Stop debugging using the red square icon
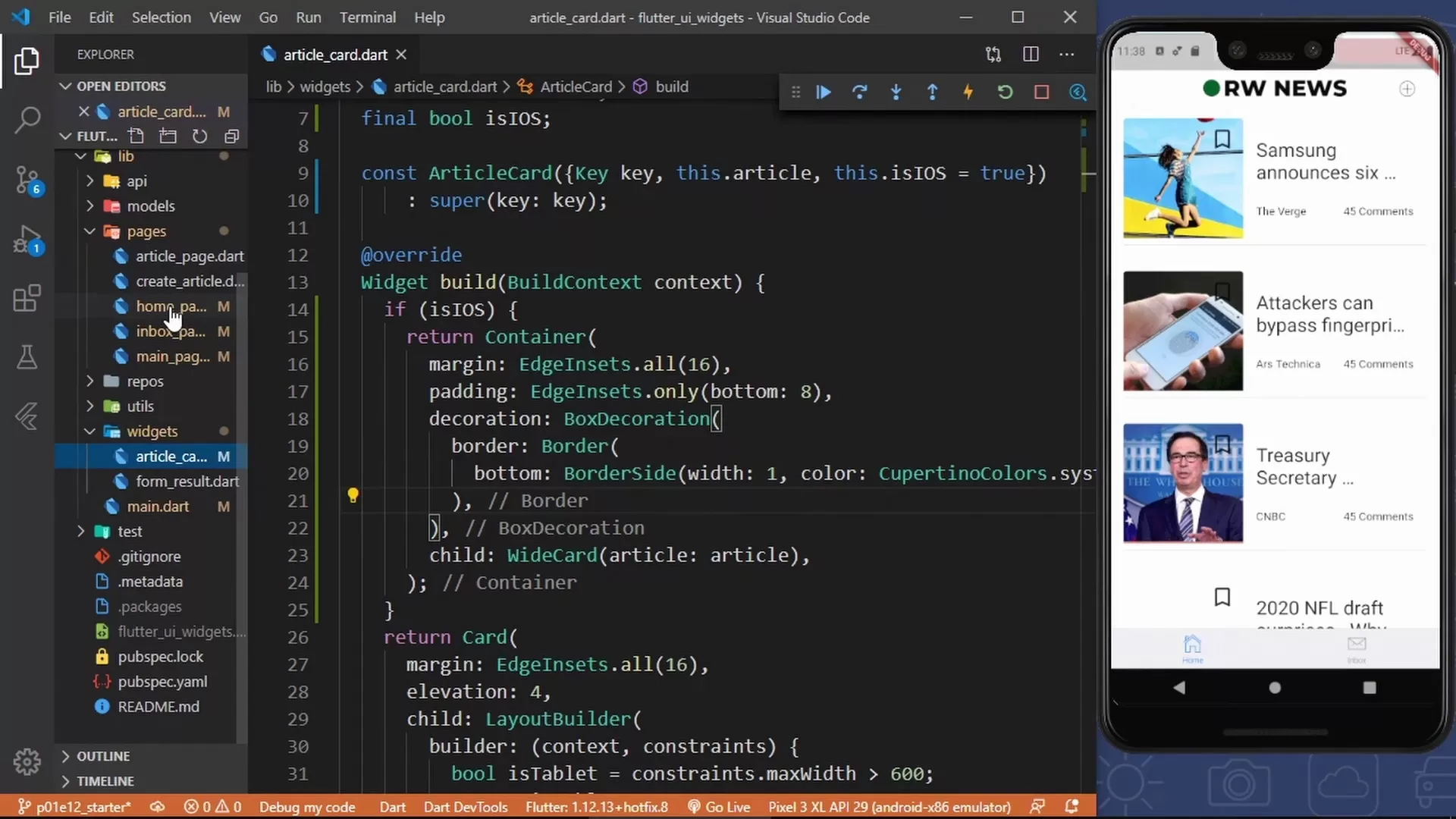This screenshot has height=819, width=1456. 1041,92
